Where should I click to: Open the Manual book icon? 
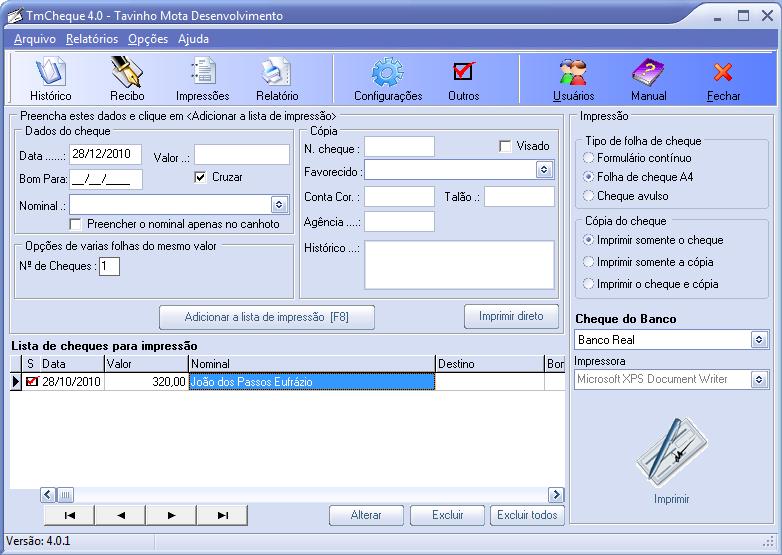coord(648,74)
